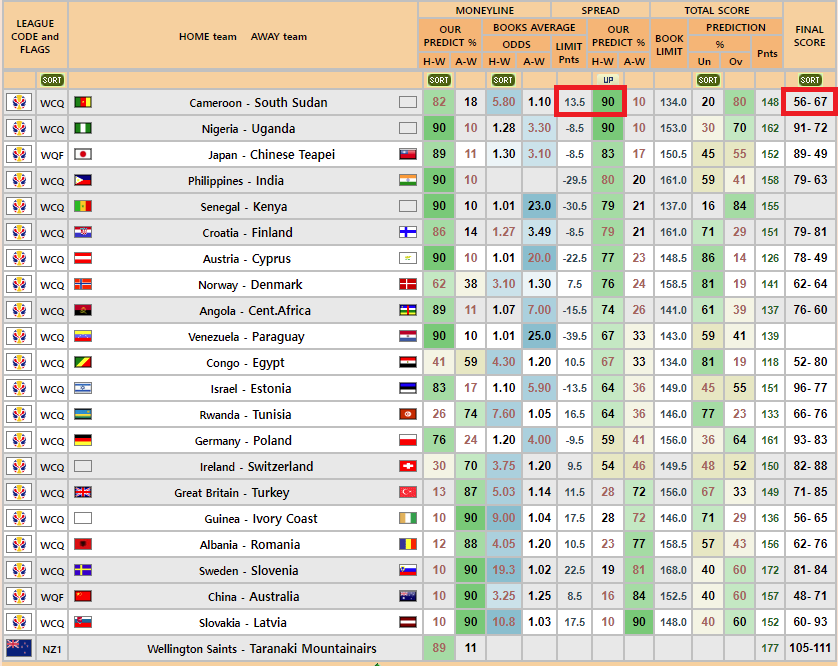Click the Denmark flag in the Norway row
Screen dimensions: 838x666
coord(407,284)
